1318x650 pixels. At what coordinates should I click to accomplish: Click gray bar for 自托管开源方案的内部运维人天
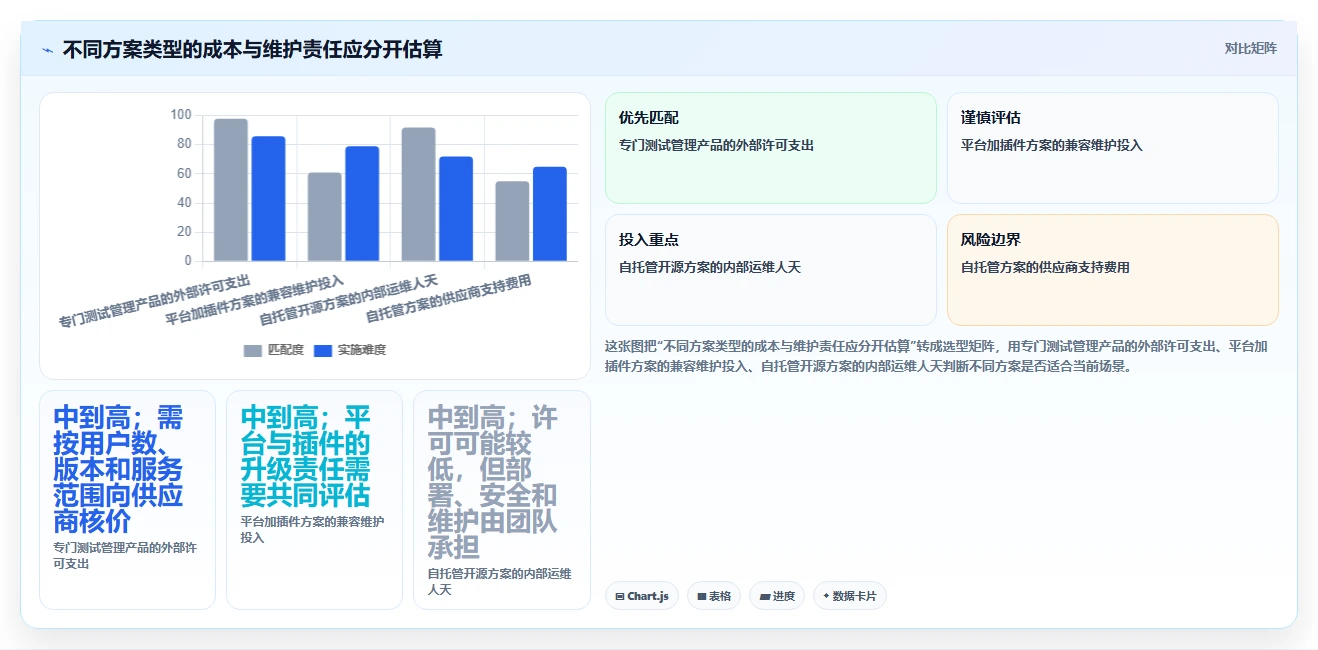pos(418,194)
